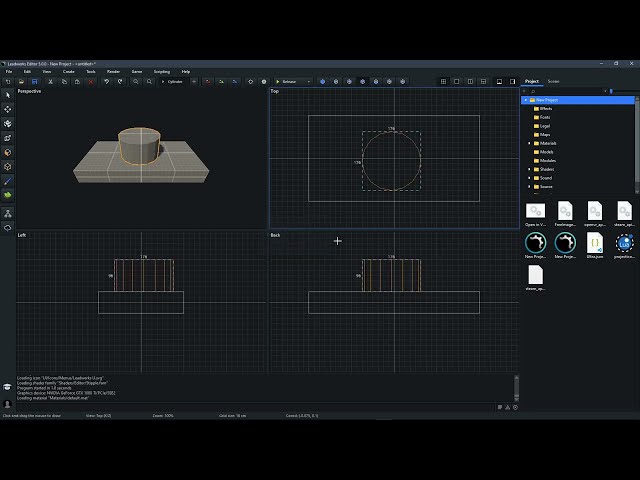The width and height of the screenshot is (640, 480).
Task: Select the orange sphere tool in sidebar
Action: [8, 152]
